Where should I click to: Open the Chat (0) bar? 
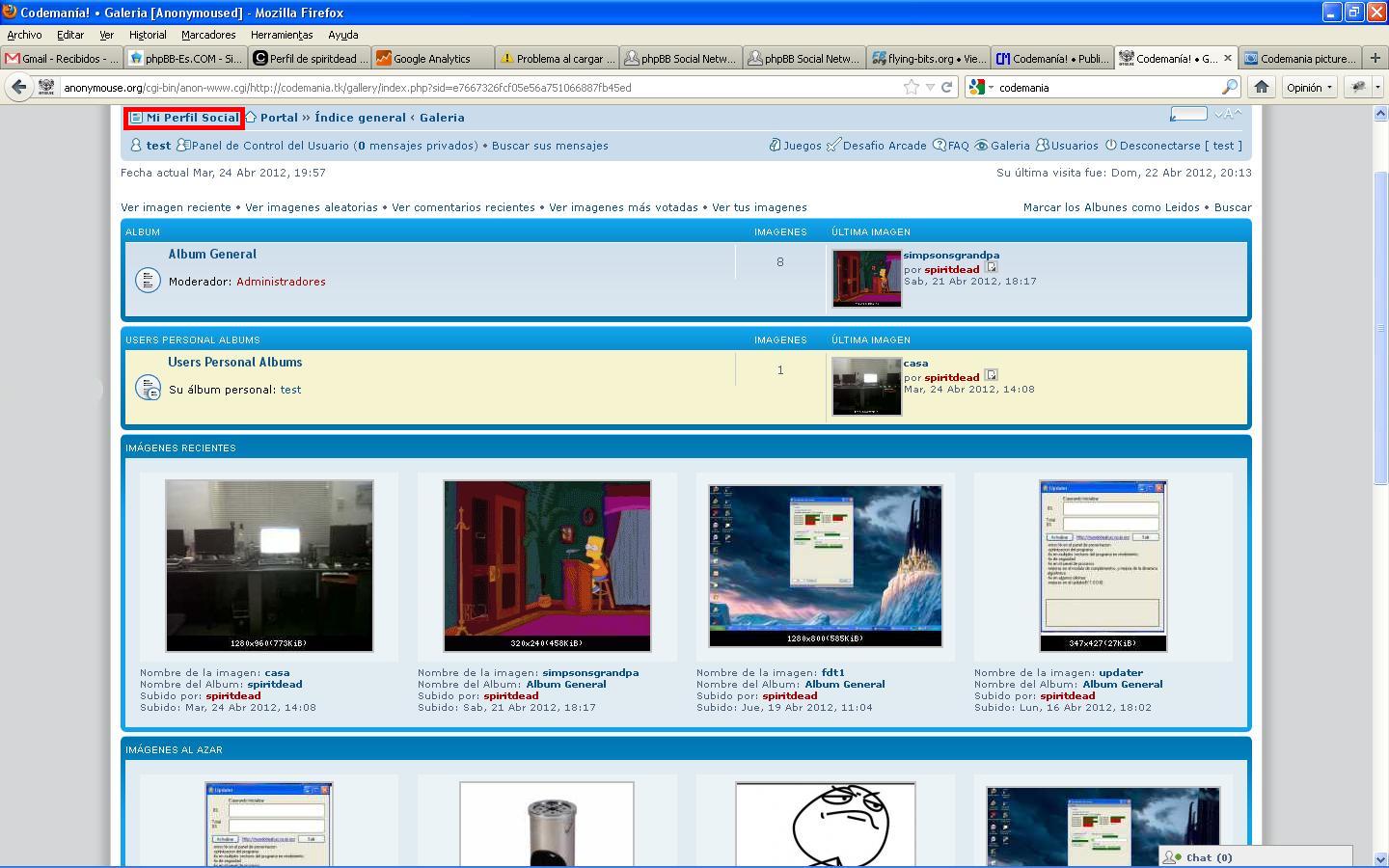pyautogui.click(x=1255, y=857)
